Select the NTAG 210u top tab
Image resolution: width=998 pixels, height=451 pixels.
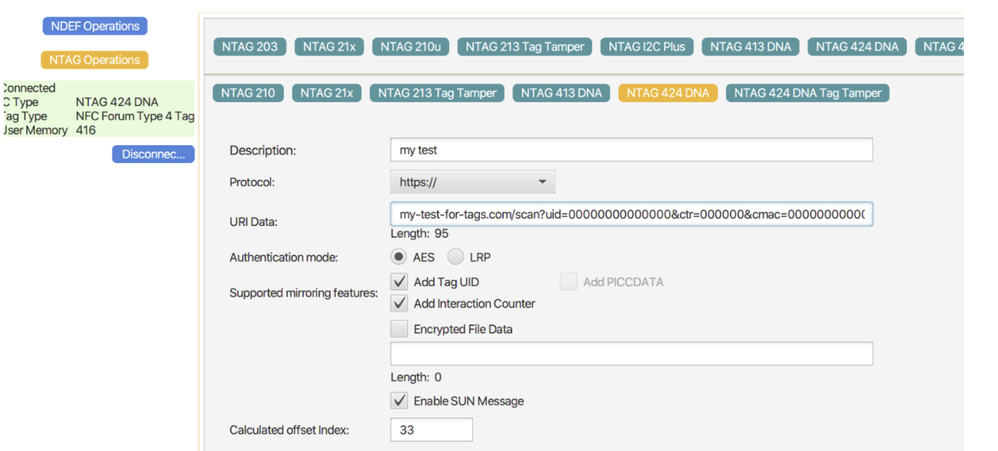(410, 47)
